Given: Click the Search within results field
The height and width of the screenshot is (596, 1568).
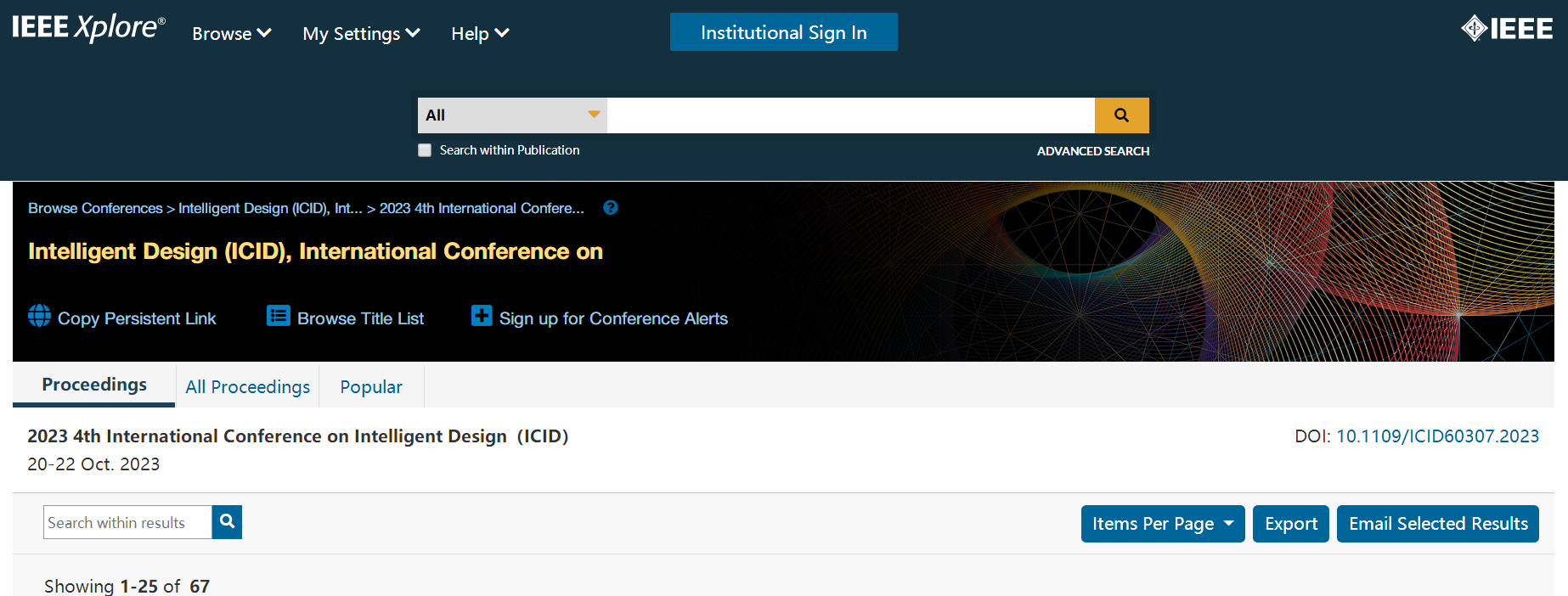Looking at the screenshot, I should coord(127,522).
